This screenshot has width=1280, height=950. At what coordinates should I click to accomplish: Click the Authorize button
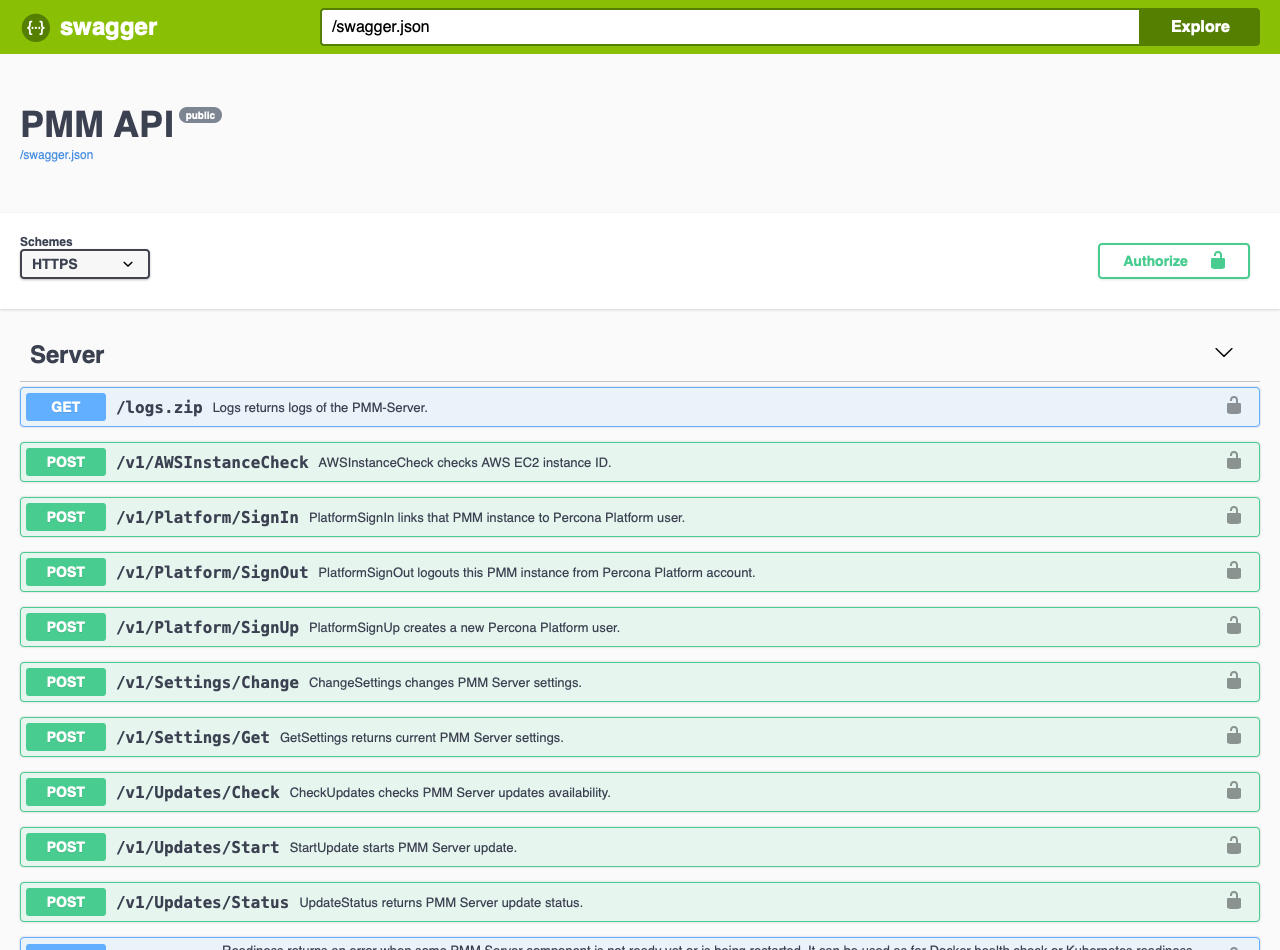pos(1173,261)
